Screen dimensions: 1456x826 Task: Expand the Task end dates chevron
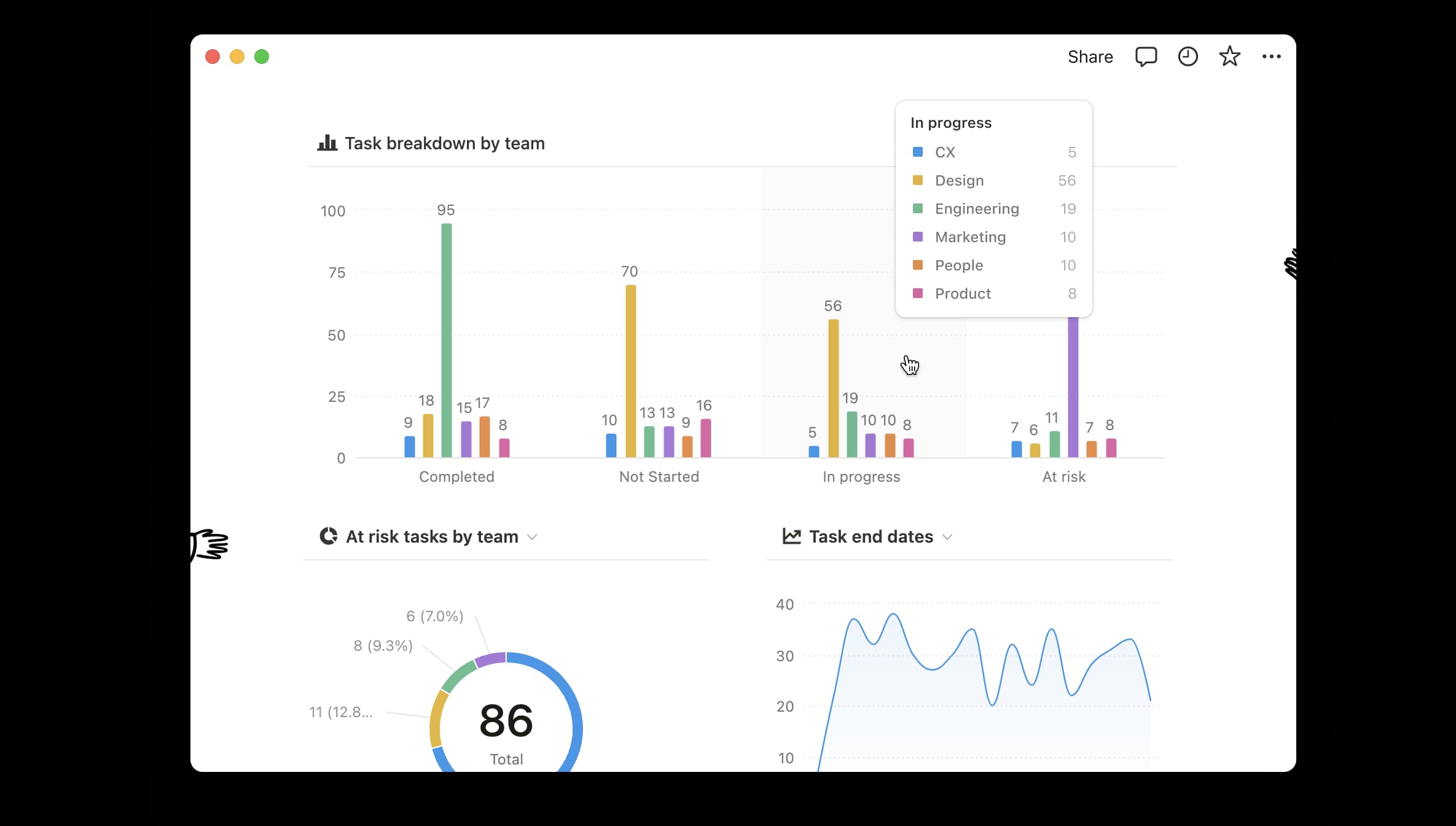pos(947,537)
